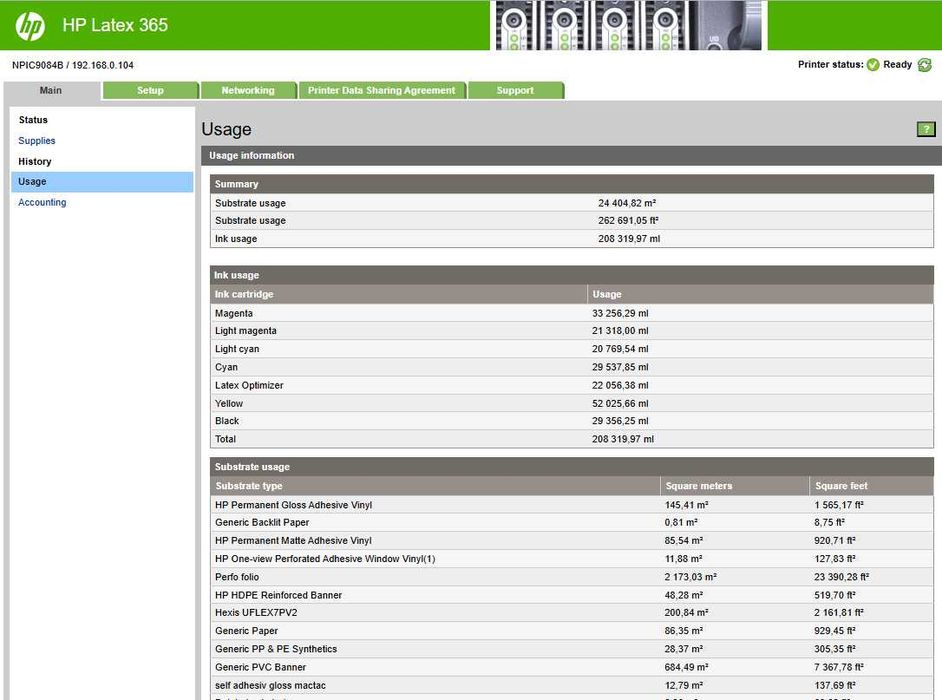Click the Square feet column header
Viewport: 942px width, 700px height.
point(872,486)
